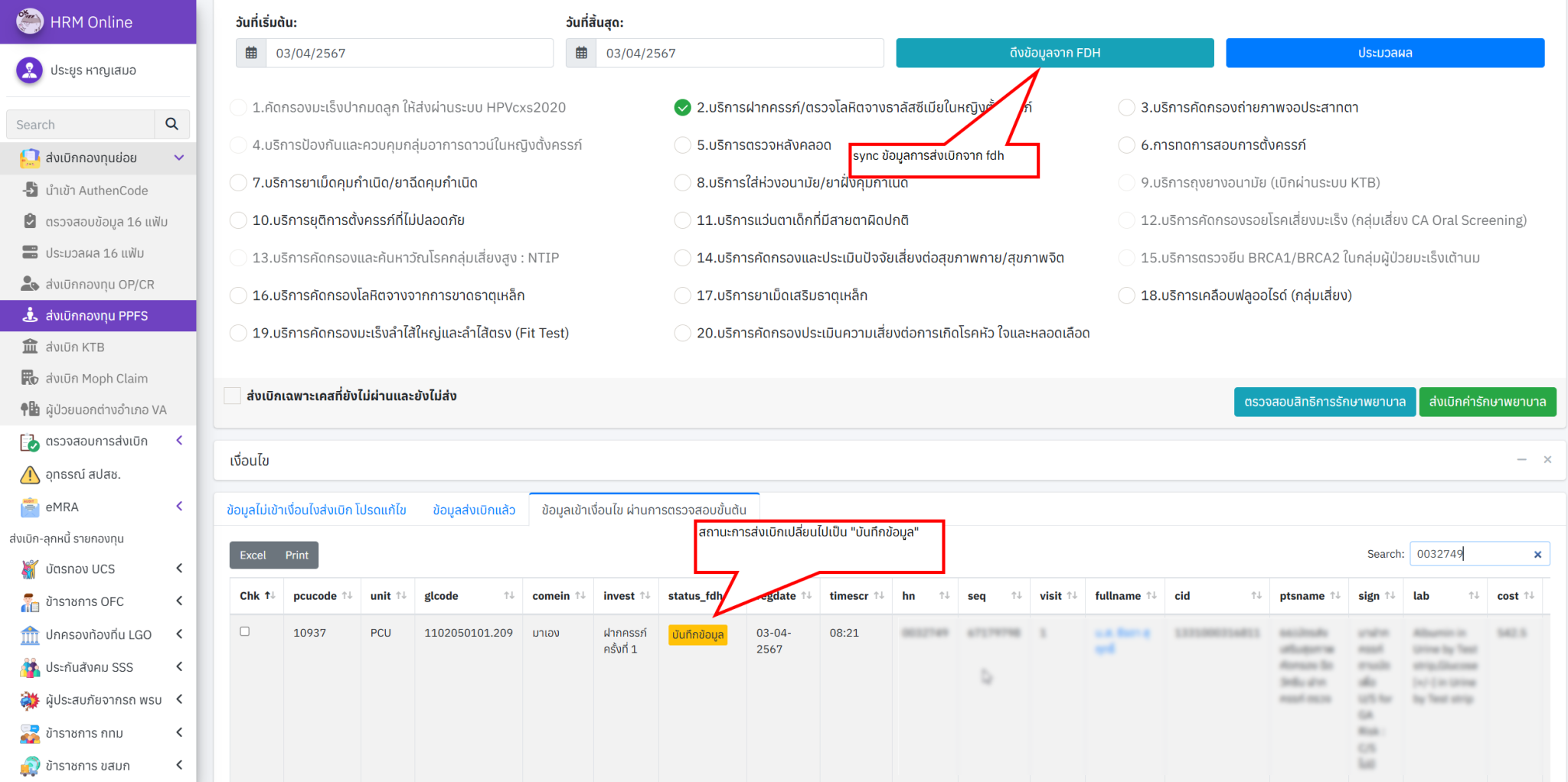
Task: Open ข้อมูลไม่เข้าเงื่อนไขส่งเบิก โปรดแก้ไข tab
Action: pos(316,510)
